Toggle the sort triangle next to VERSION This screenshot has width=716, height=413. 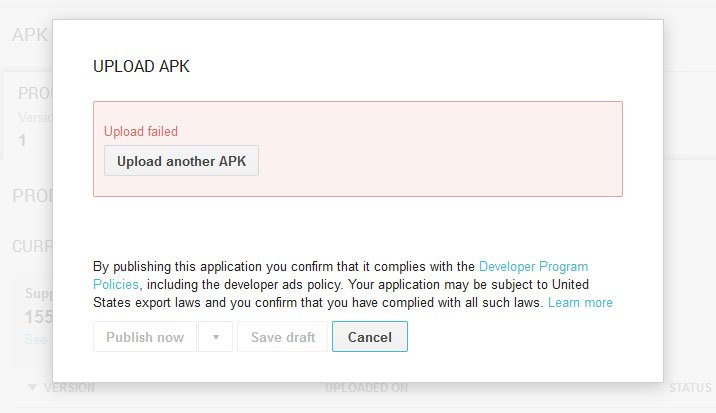pyautogui.click(x=32, y=387)
